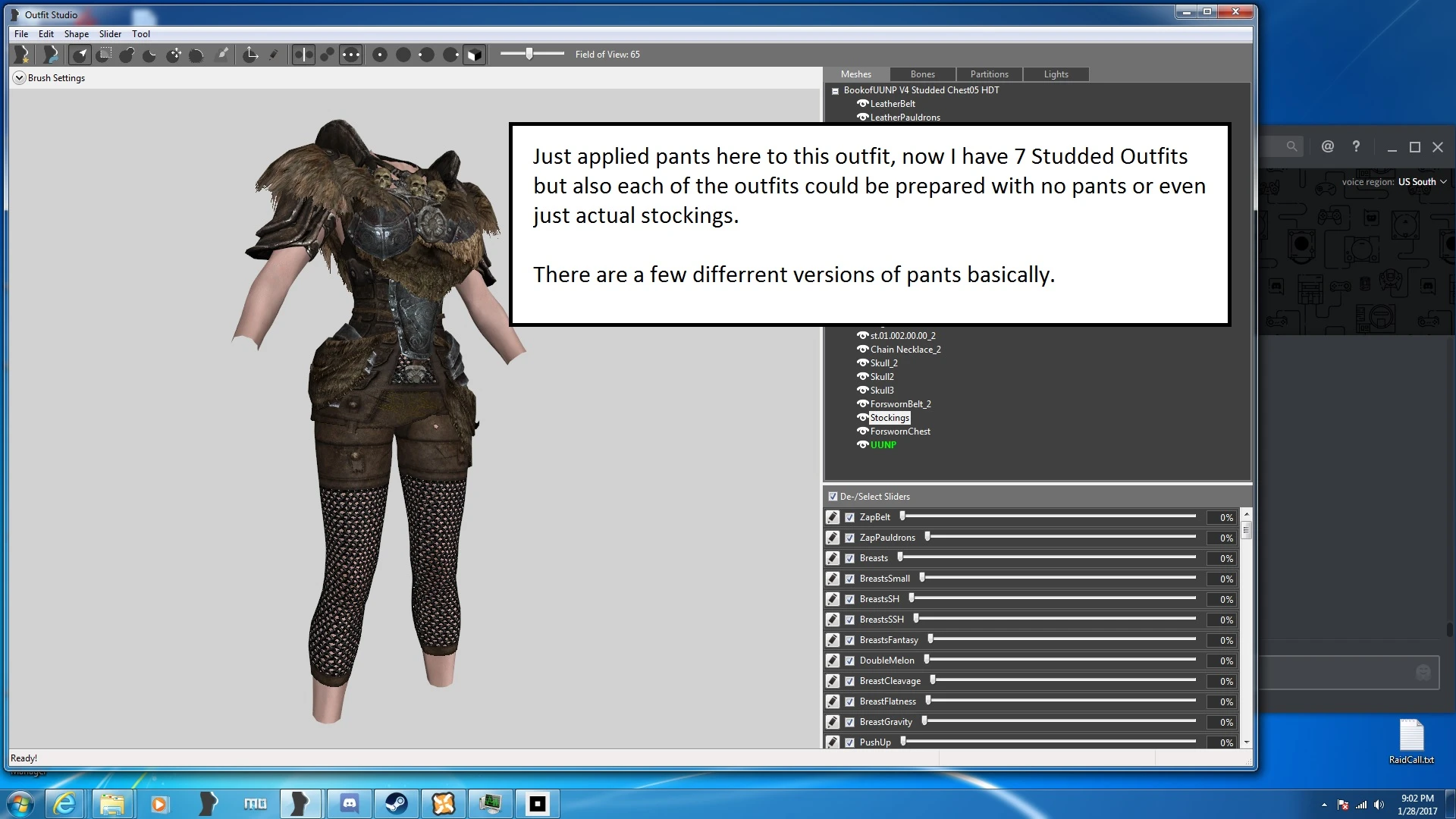
Task: Click ZapBelt 0% value field
Action: pyautogui.click(x=1222, y=517)
